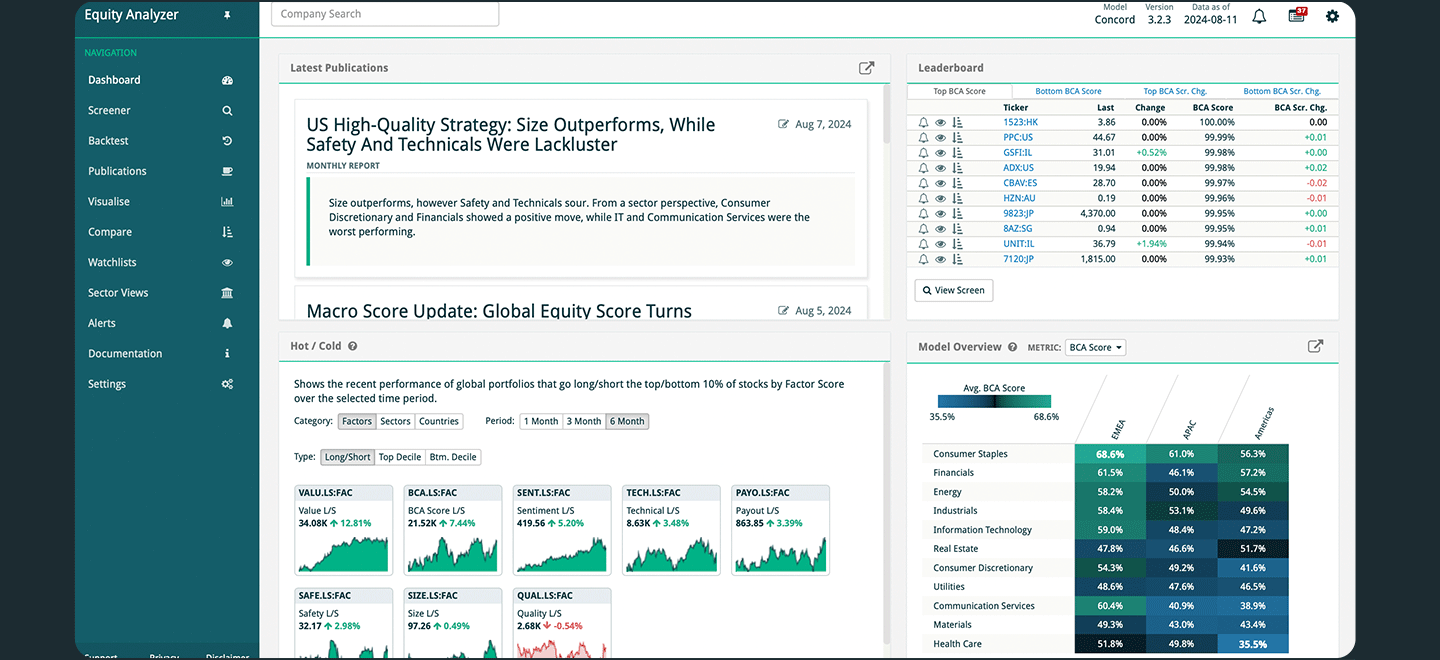Open the Settings gear in the top right
The height and width of the screenshot is (660, 1440).
point(1331,16)
